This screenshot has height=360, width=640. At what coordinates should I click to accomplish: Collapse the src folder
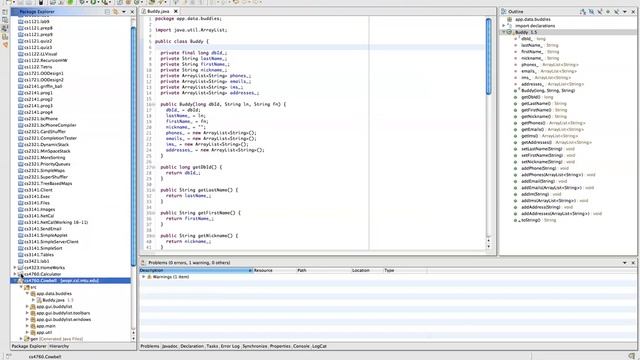click(x=21, y=287)
